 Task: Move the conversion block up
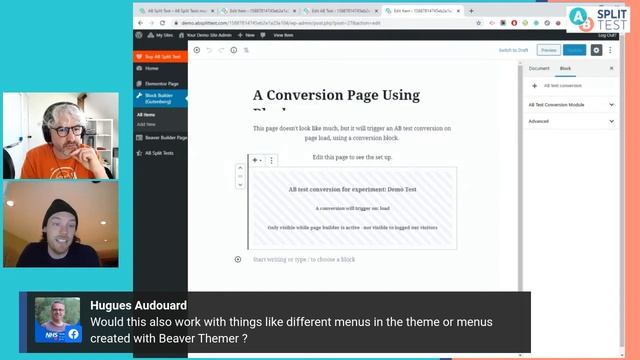click(x=240, y=168)
